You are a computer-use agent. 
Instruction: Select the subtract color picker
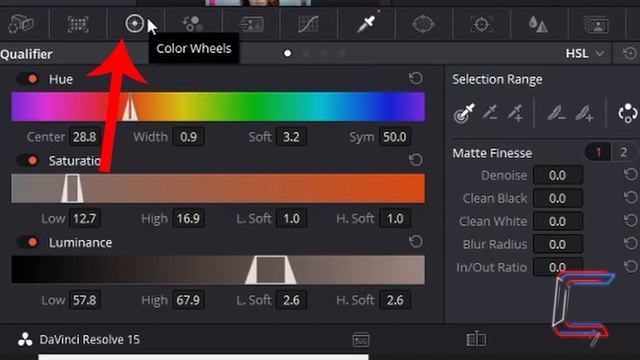click(x=489, y=112)
